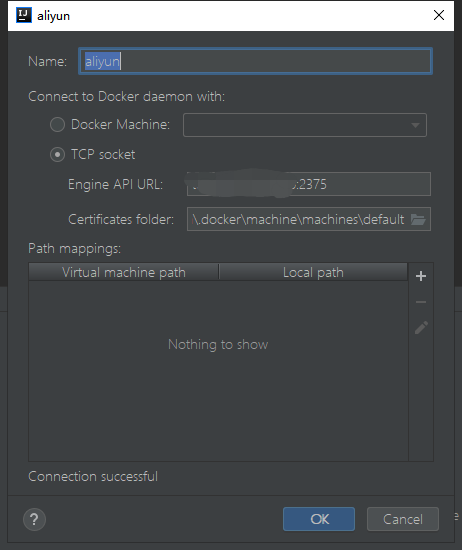Select the Docker Machine radio button
The width and height of the screenshot is (462, 550).
click(57, 125)
